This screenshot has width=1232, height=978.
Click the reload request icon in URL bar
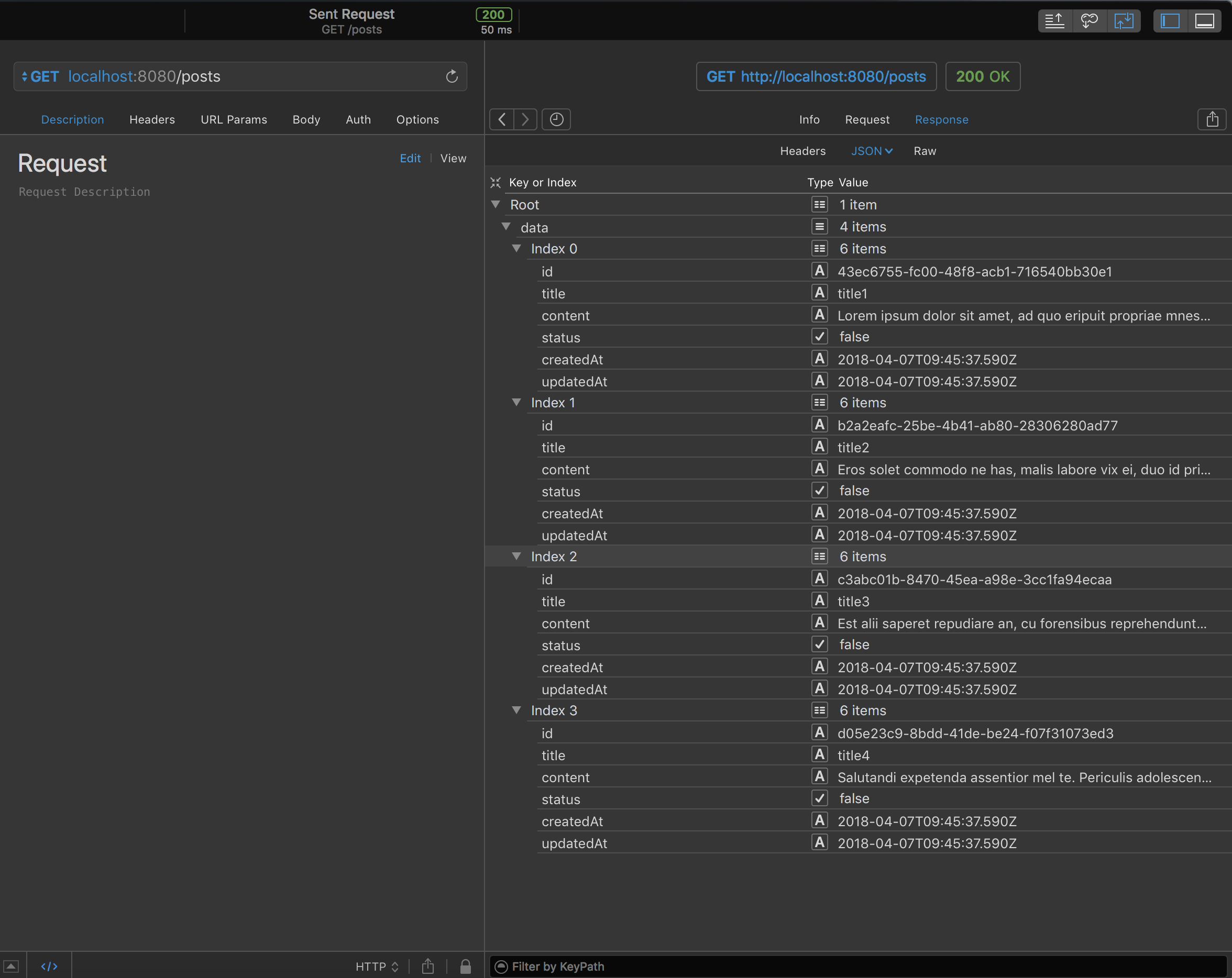[x=452, y=76]
